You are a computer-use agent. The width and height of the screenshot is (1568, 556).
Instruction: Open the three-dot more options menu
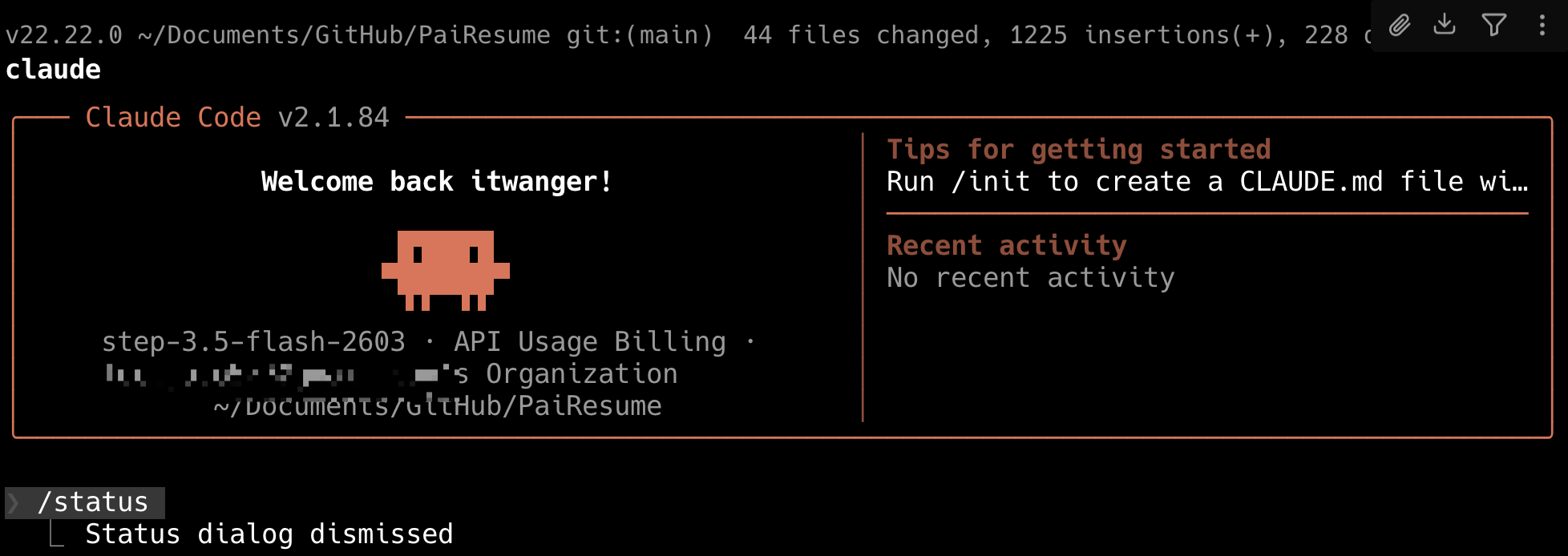(1542, 25)
